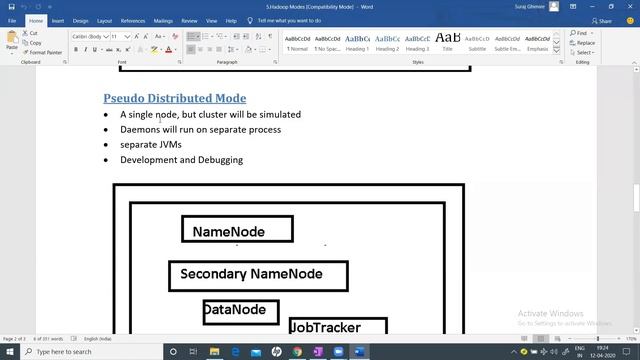
Task: Open Chrome from the taskbar
Action: click(x=297, y=351)
